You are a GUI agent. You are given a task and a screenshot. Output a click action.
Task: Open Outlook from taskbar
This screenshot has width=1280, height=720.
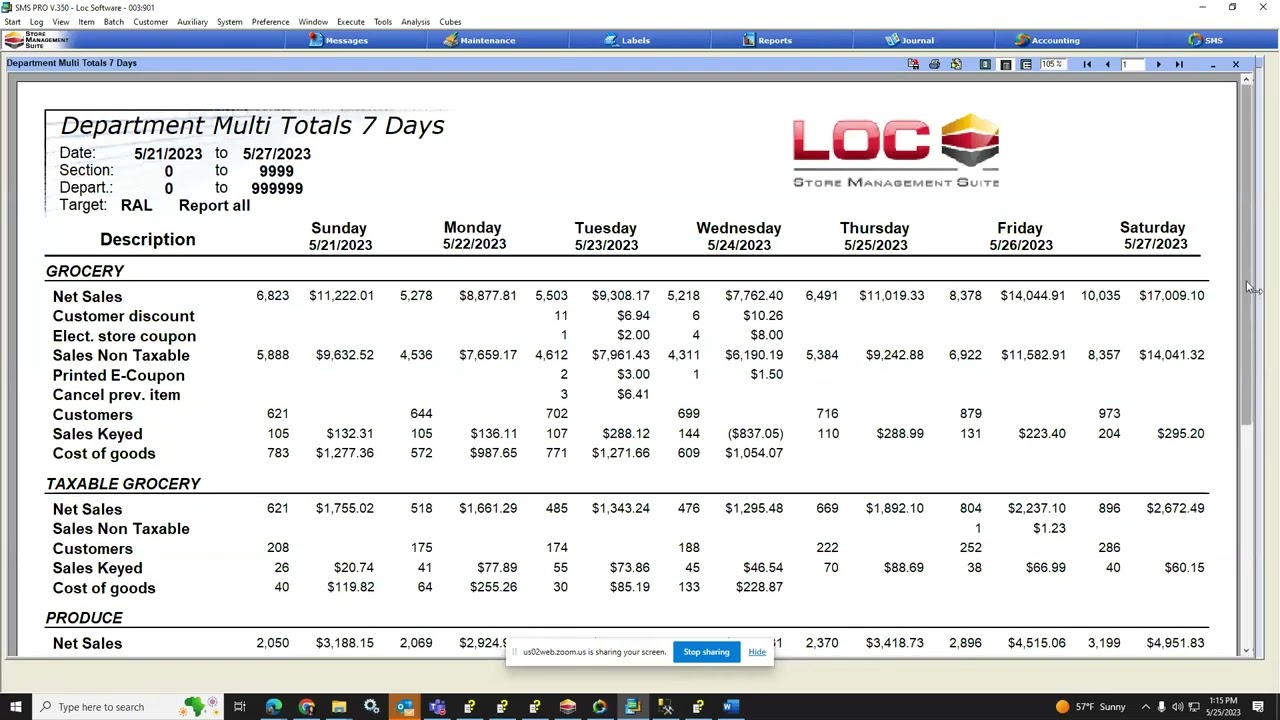click(x=404, y=707)
